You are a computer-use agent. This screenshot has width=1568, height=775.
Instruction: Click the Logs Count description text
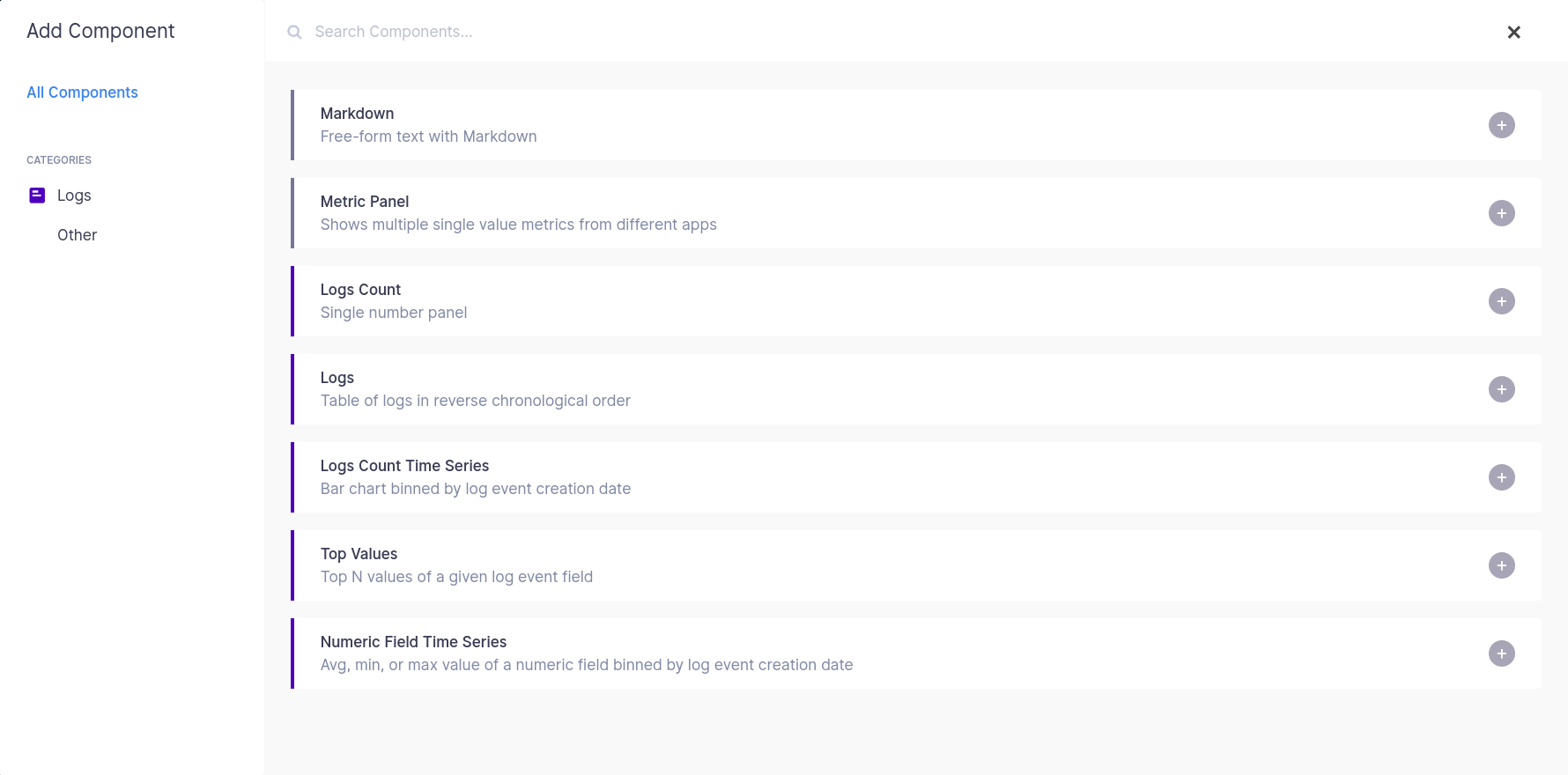click(394, 313)
